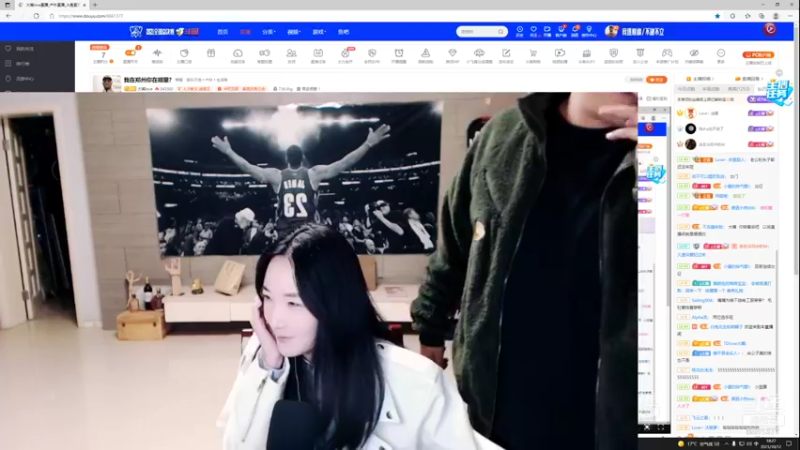Click the rocket icon with new badge
This screenshot has height=450, width=800.
(345, 53)
